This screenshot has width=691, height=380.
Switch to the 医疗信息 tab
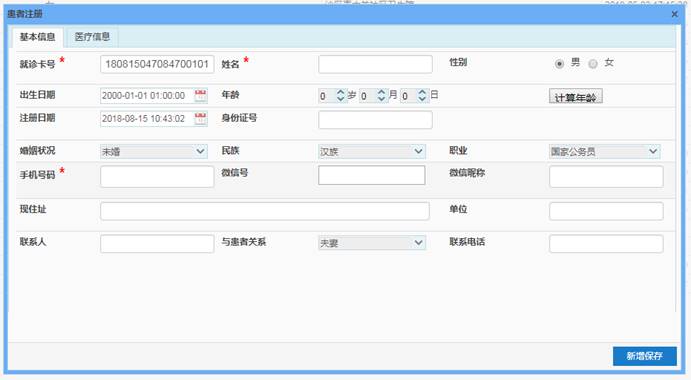[x=92, y=37]
